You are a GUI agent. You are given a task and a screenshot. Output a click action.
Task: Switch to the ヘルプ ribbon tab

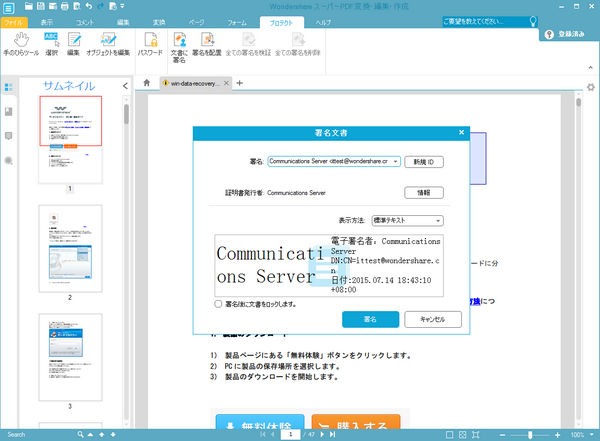pos(323,23)
